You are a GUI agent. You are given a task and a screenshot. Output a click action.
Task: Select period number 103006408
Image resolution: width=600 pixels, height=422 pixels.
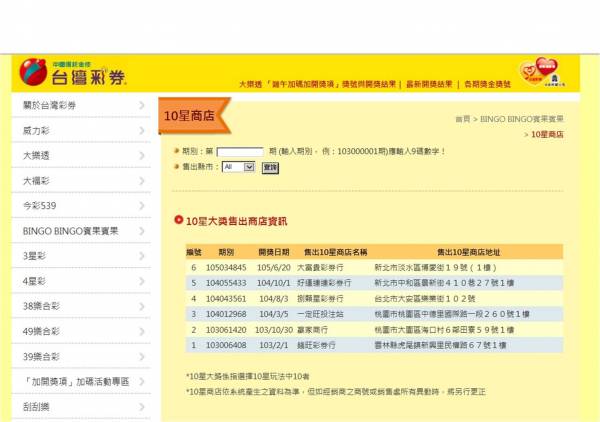click(x=226, y=345)
